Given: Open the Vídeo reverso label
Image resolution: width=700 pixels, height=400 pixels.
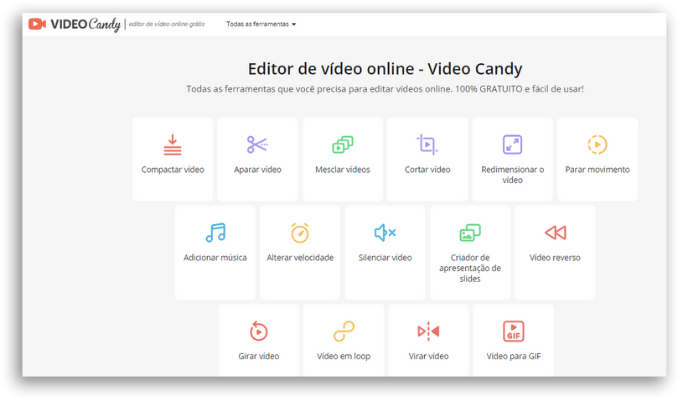Looking at the screenshot, I should pos(555,258).
